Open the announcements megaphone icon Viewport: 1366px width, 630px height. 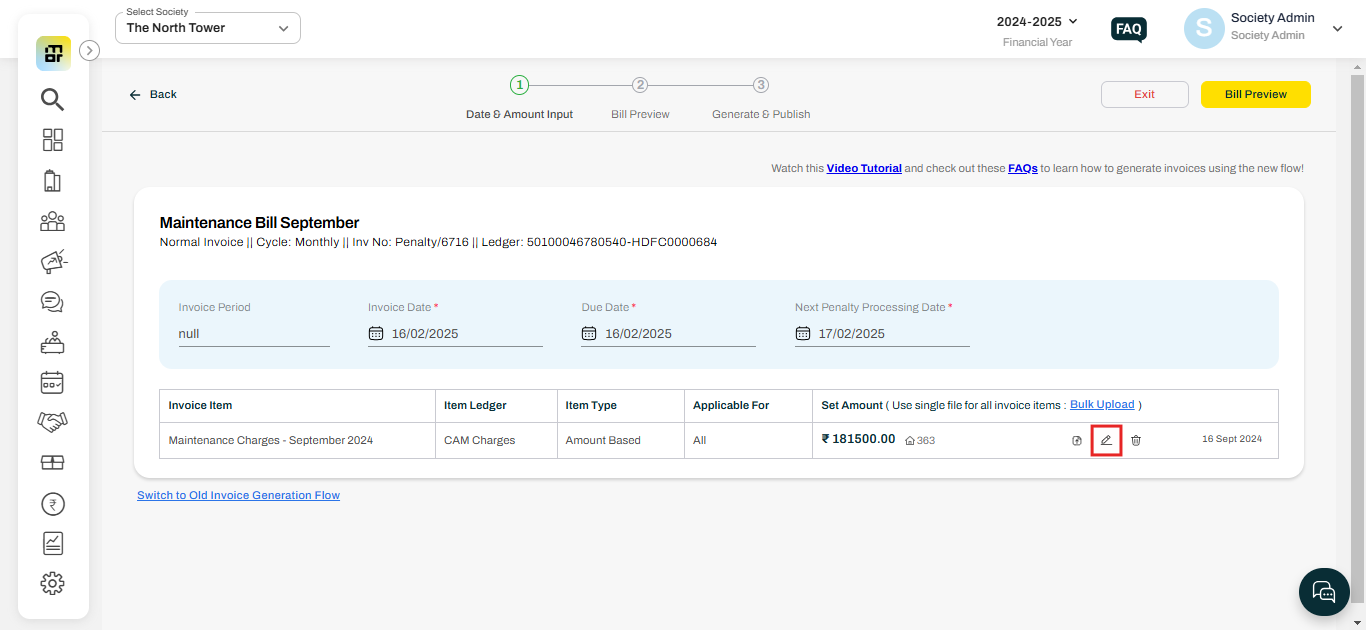coord(52,261)
